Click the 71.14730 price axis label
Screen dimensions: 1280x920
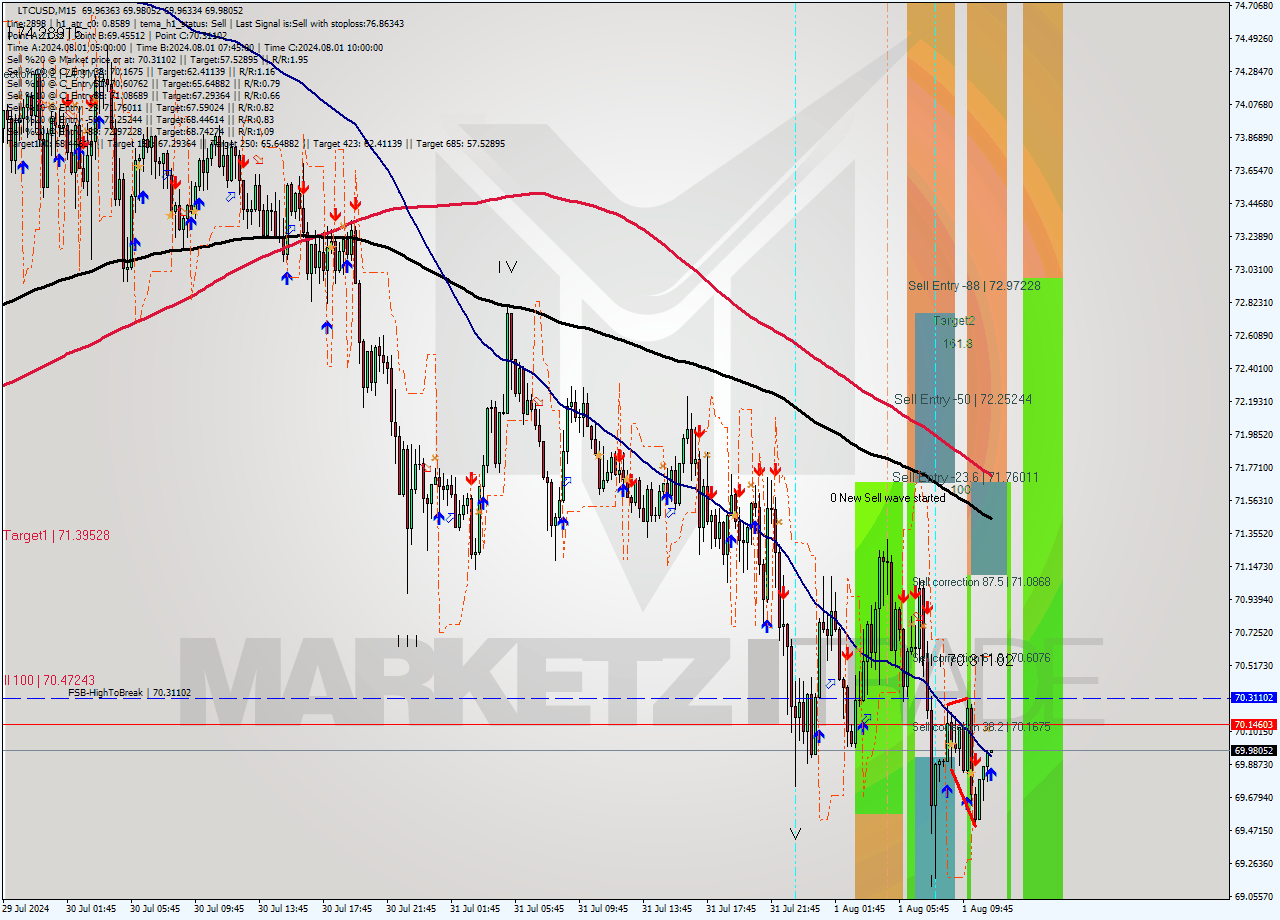[x=1253, y=566]
